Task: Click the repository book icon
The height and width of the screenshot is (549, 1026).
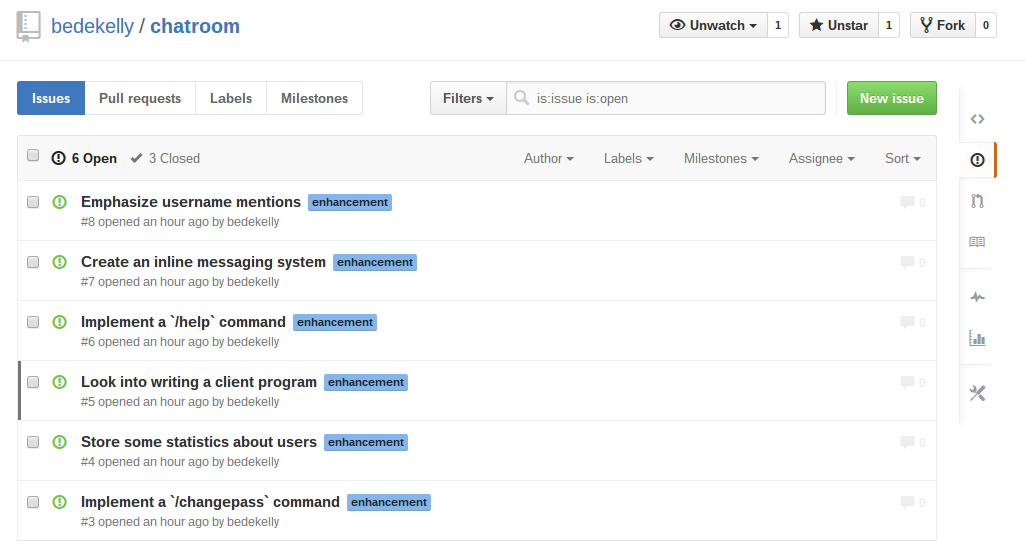Action: [x=28, y=27]
